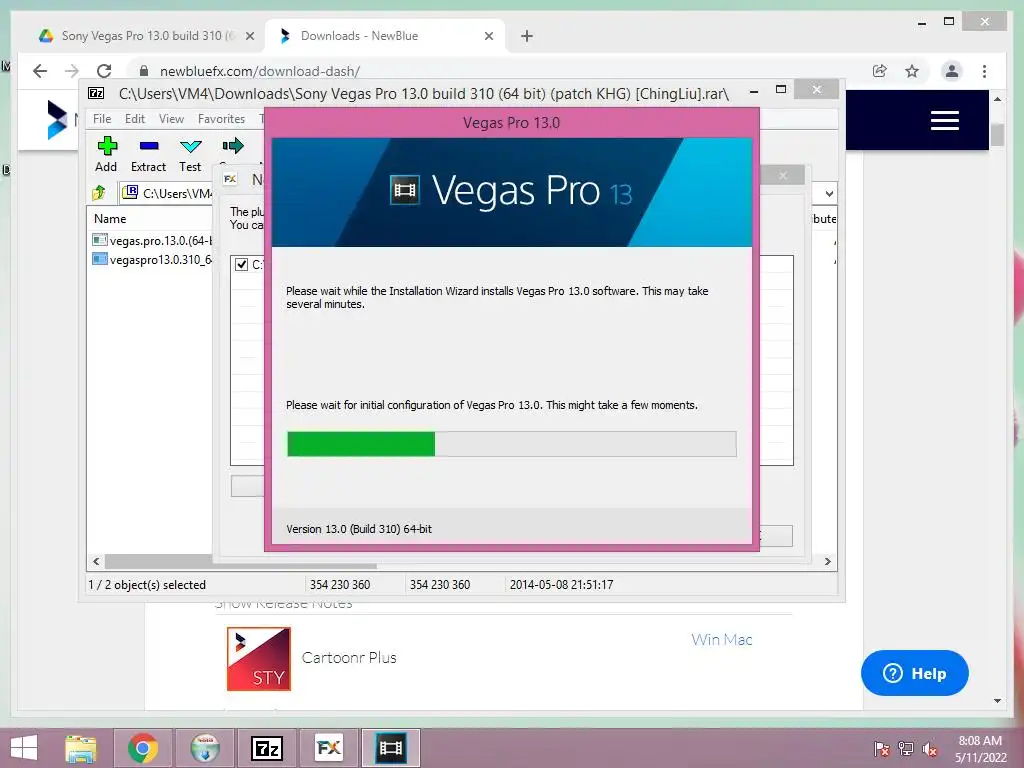Reload the NewBlue download page
The height and width of the screenshot is (768, 1024).
coord(104,71)
